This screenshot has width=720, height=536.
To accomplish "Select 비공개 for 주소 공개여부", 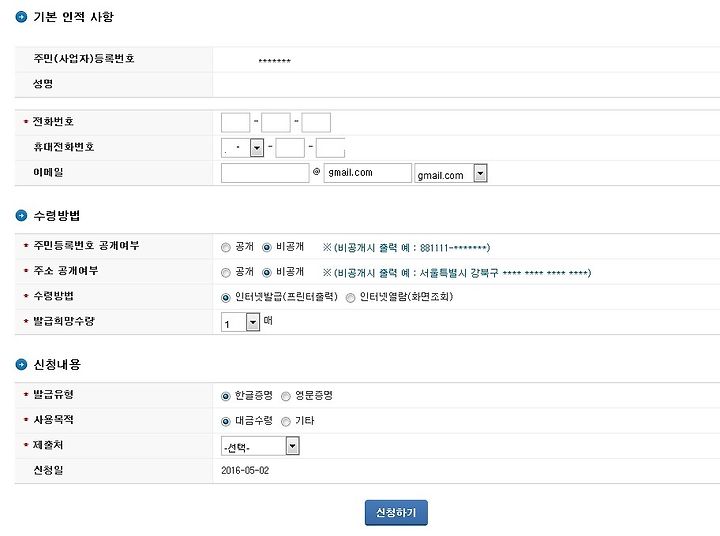I will (x=267, y=273).
